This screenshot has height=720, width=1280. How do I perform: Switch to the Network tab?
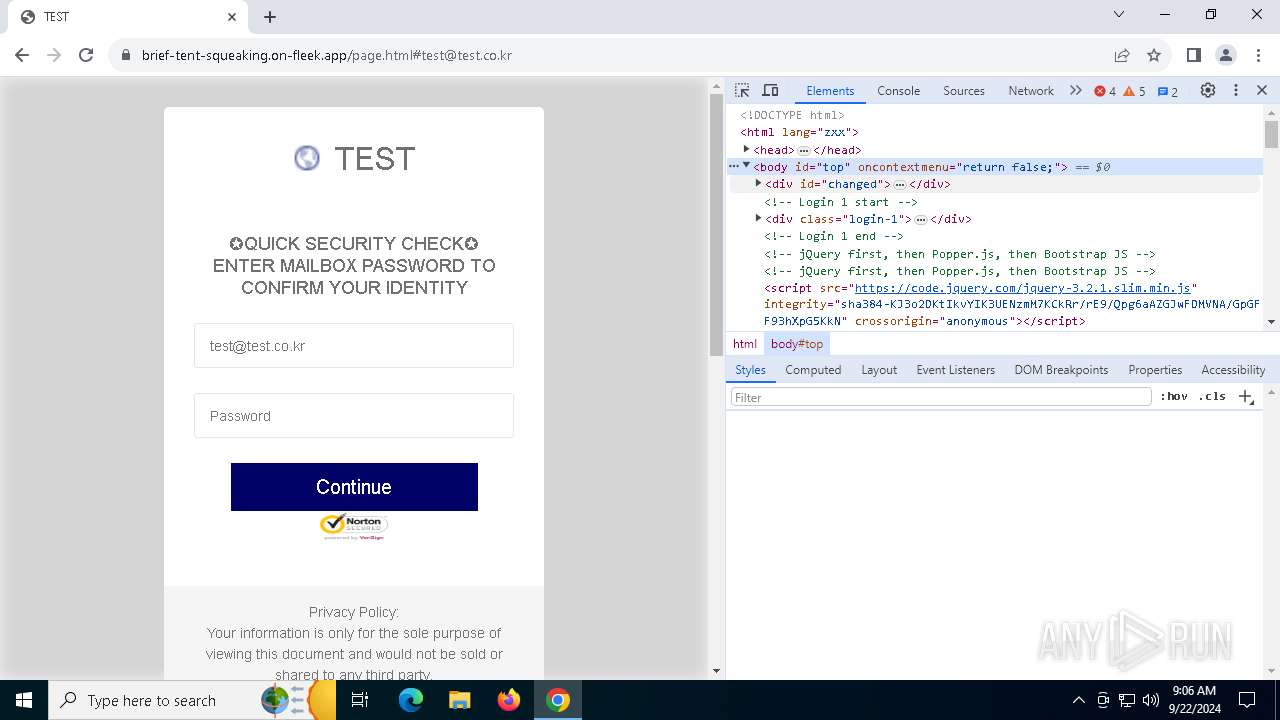point(1031,90)
